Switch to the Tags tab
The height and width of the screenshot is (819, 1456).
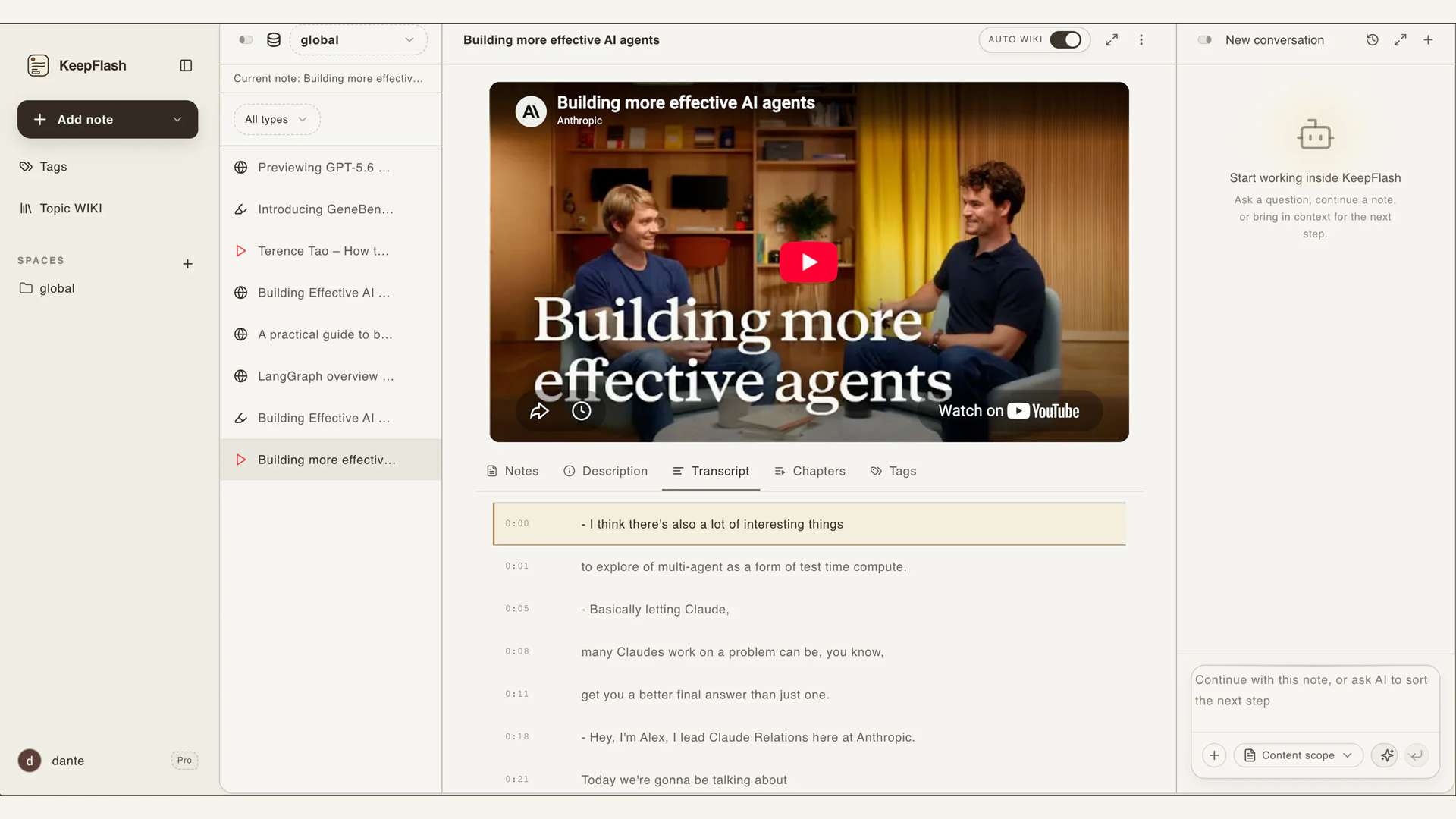coord(893,471)
